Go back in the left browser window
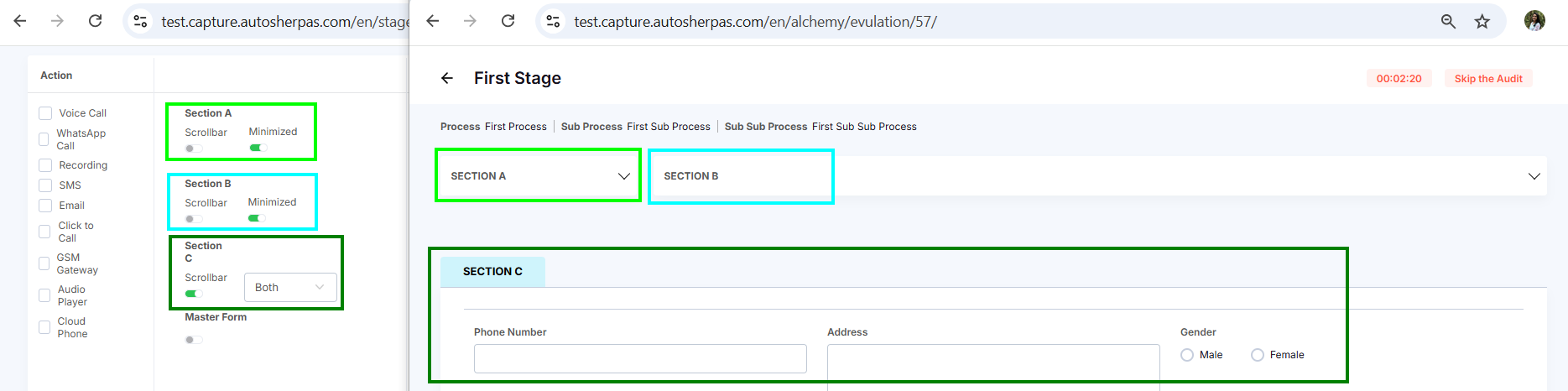Image resolution: width=1568 pixels, height=391 pixels. pos(20,21)
